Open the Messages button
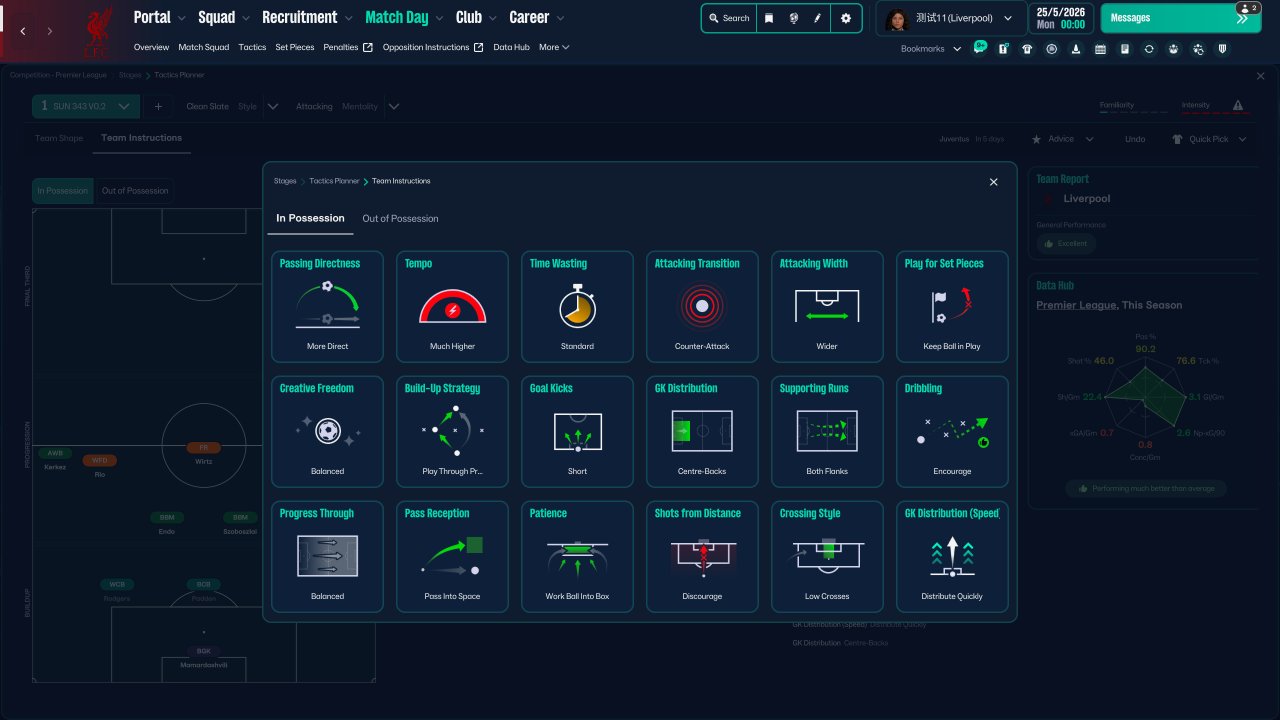1280x720 pixels. pyautogui.click(x=1180, y=18)
